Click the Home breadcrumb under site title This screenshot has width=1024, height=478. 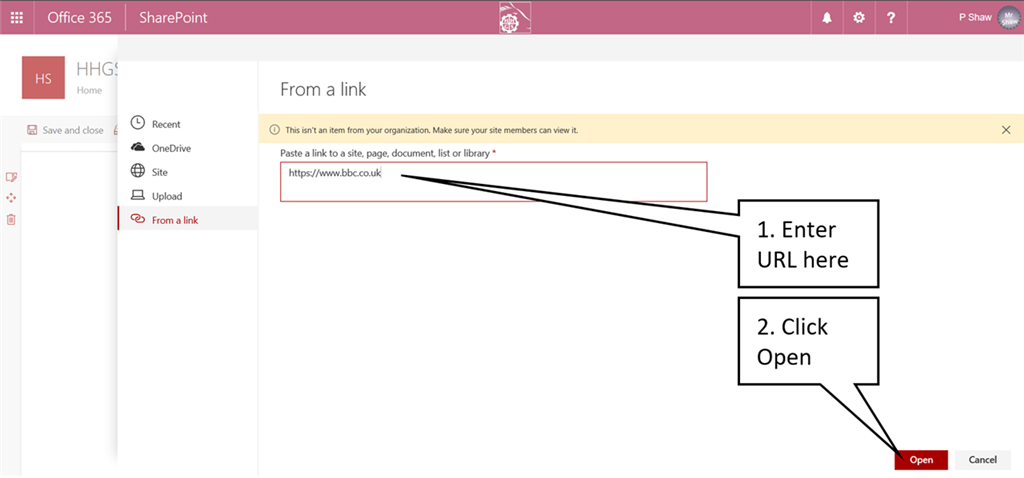pyautogui.click(x=89, y=91)
